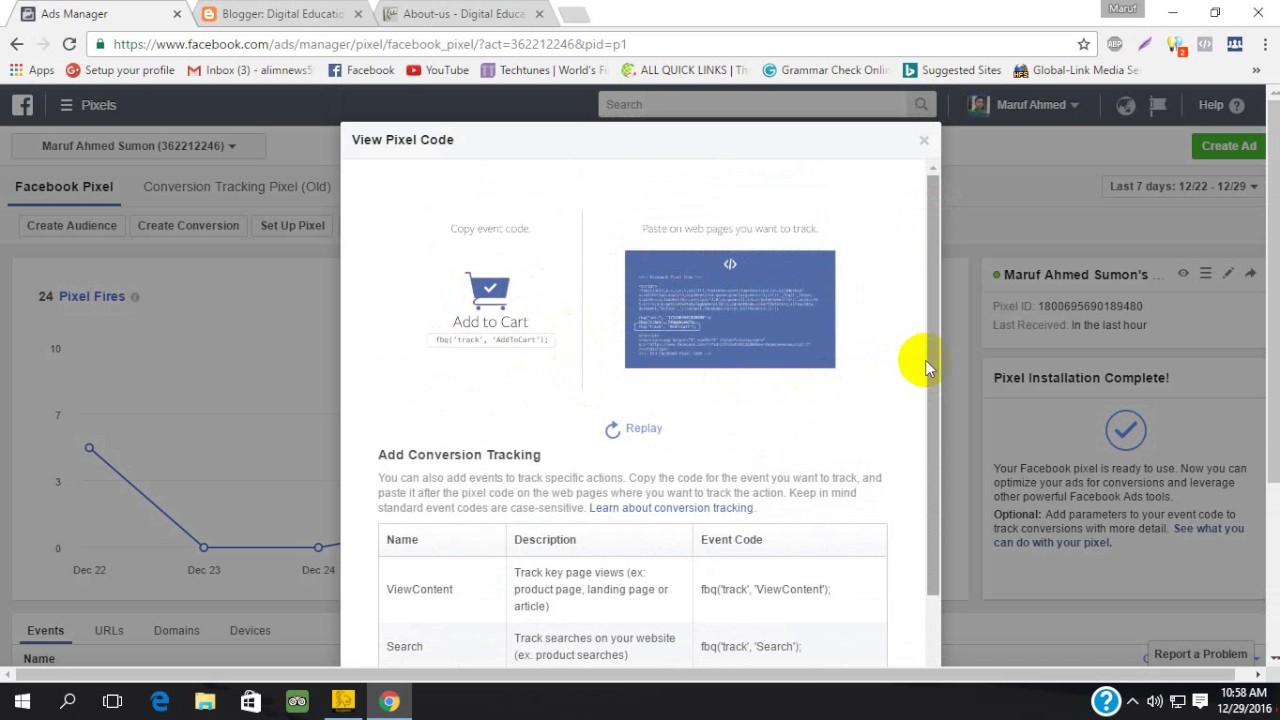Show hidden system tray icons
1280x720 pixels.
(x=1135, y=701)
